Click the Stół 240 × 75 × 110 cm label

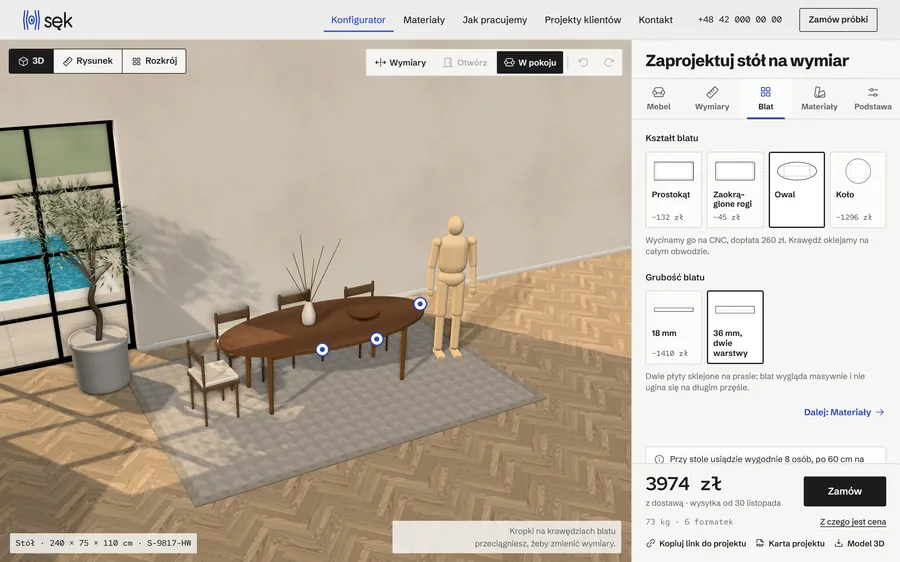click(103, 543)
